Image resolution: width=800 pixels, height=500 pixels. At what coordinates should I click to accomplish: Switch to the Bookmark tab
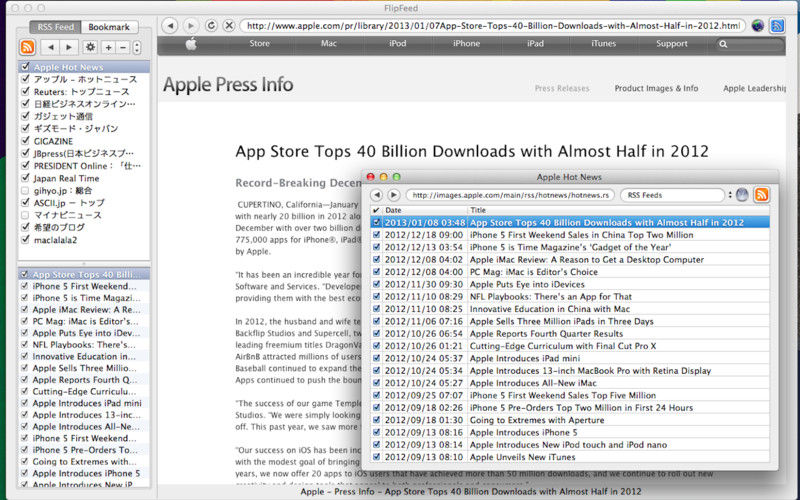pyautogui.click(x=109, y=27)
